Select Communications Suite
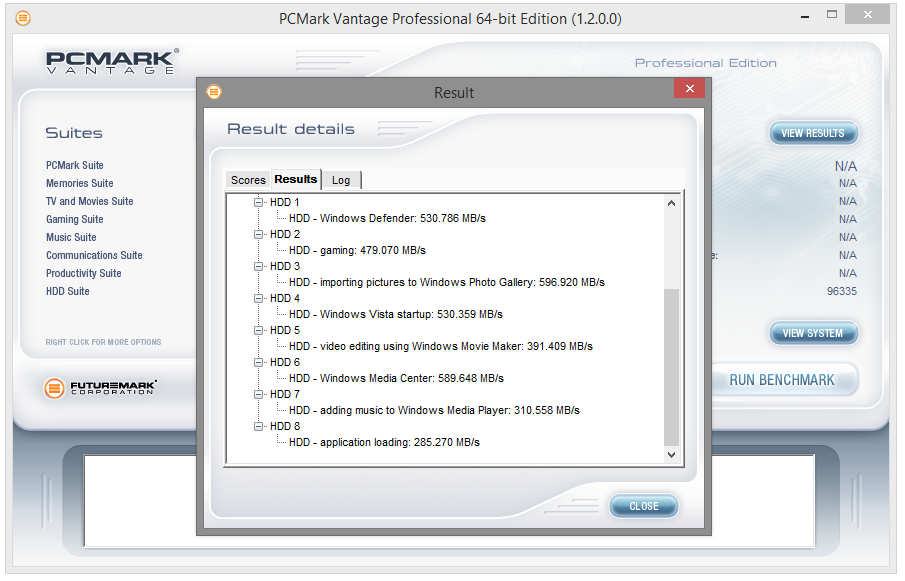Image resolution: width=905 pixels, height=581 pixels. click(x=94, y=255)
